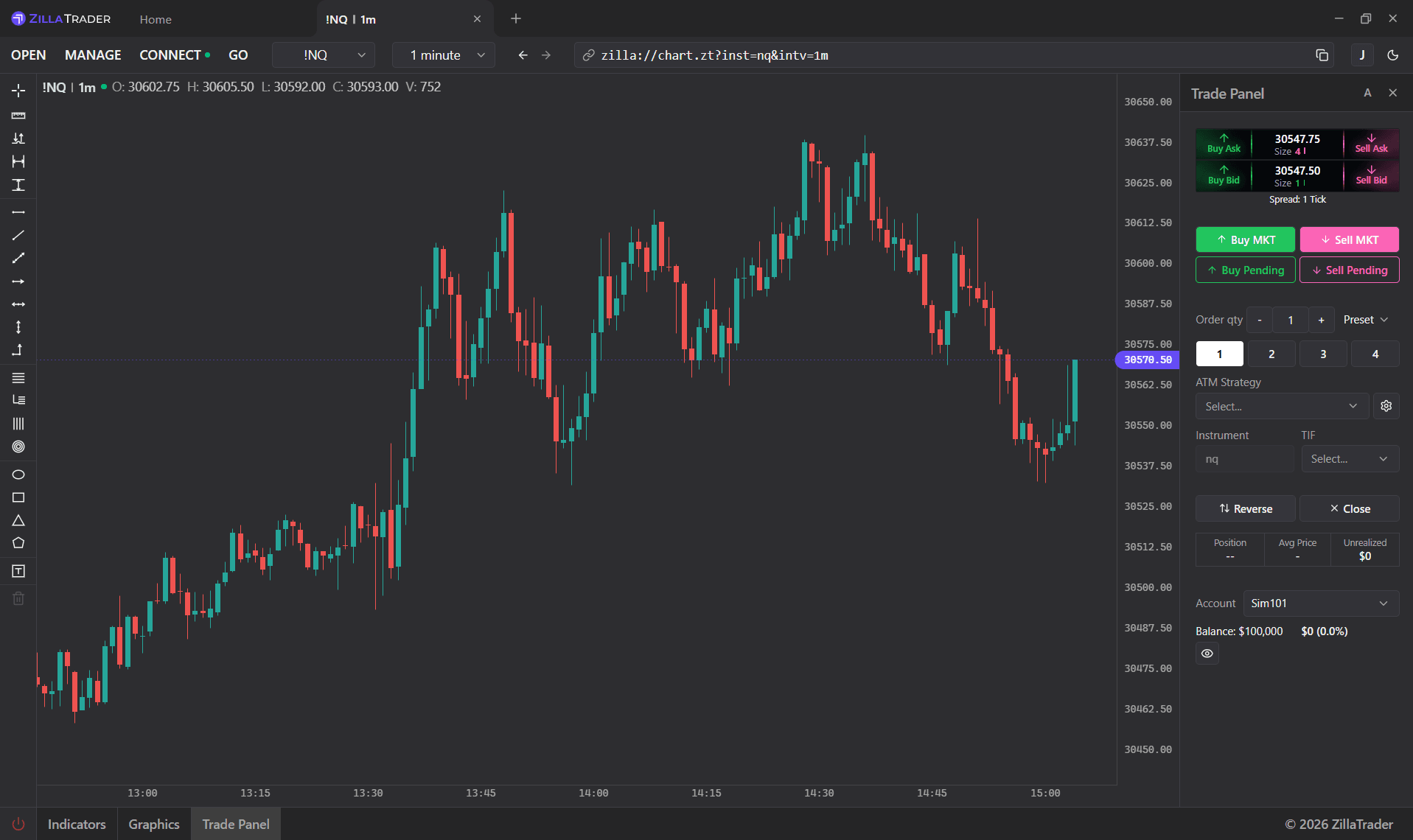
Task: Toggle the A auto setting in Trade Panel
Action: click(1367, 93)
